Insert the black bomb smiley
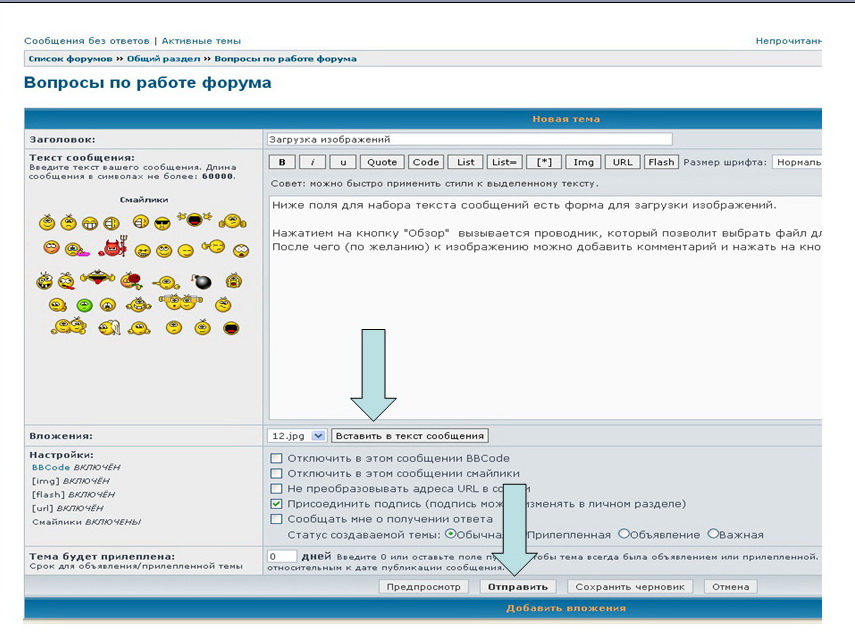Screen dimensions: 855x639 (201, 282)
